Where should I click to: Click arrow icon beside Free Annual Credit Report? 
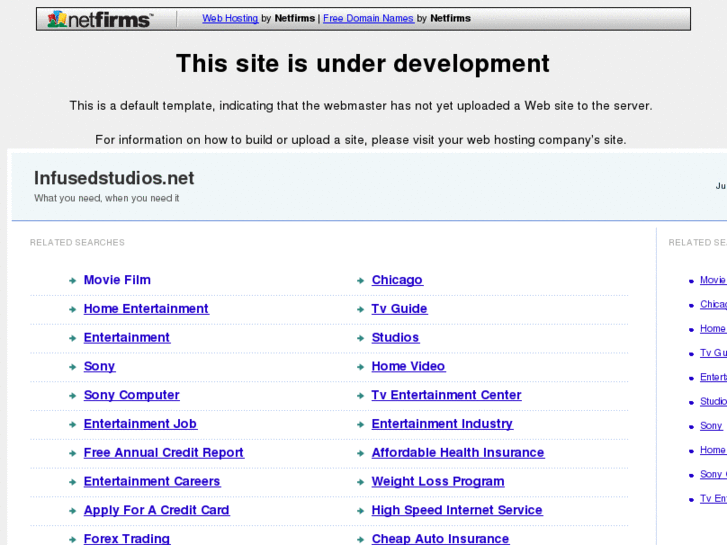point(72,453)
